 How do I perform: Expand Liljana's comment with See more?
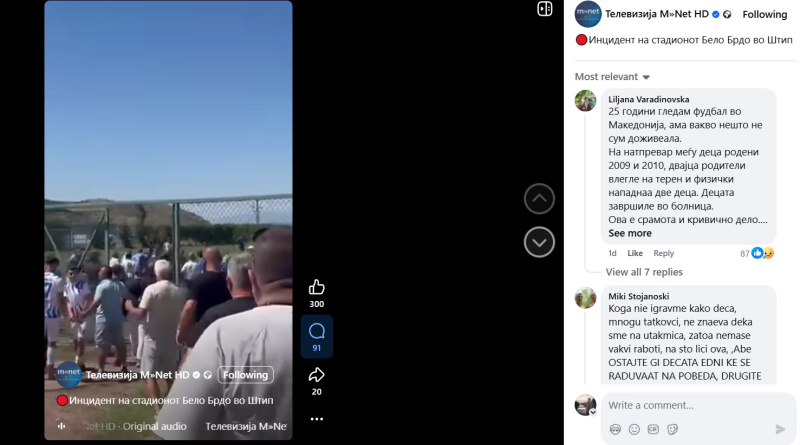pos(630,233)
